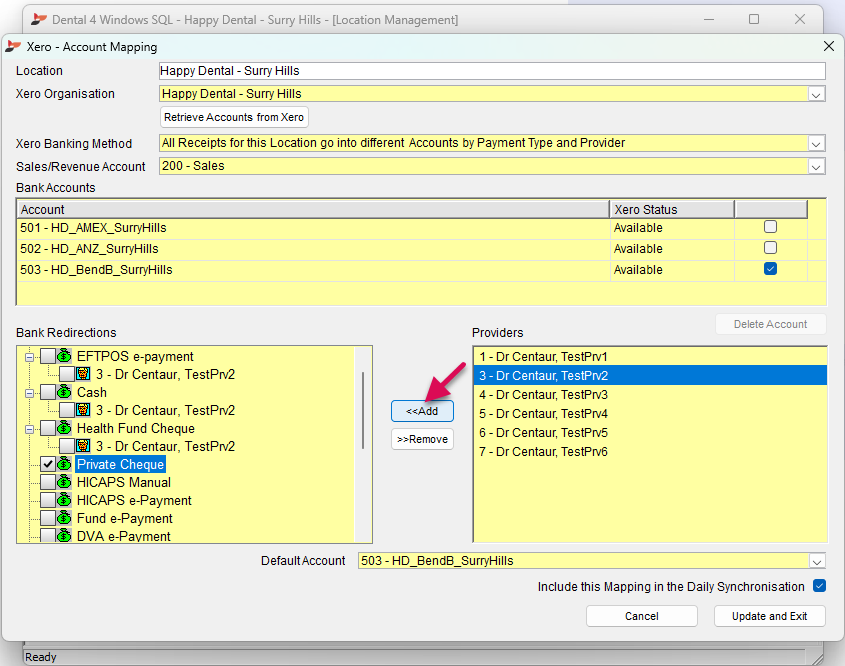
Task: Click the Private Cheque money bag icon
Action: pos(64,464)
